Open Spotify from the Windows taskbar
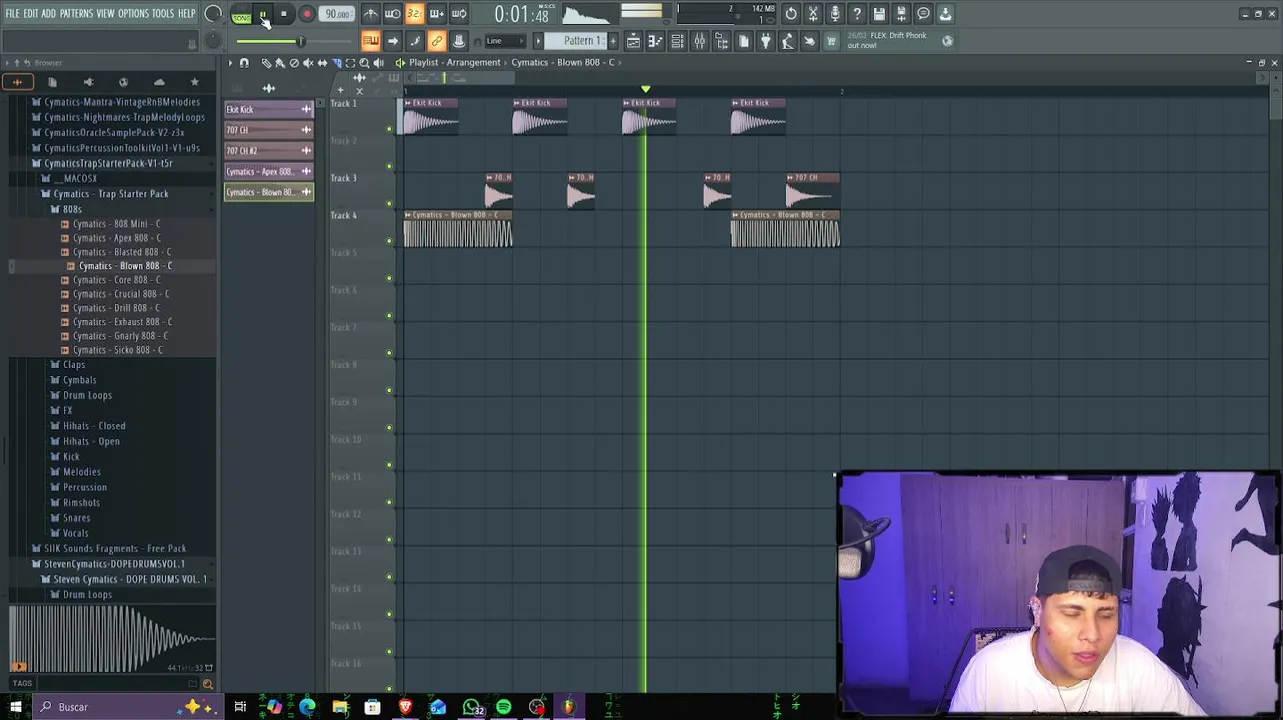This screenshot has width=1283, height=720. pos(503,707)
